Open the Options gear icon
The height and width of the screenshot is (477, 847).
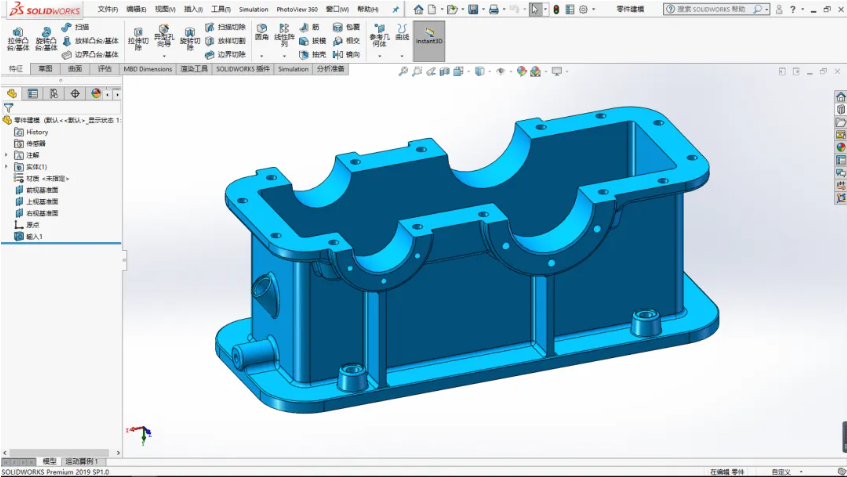coord(583,9)
